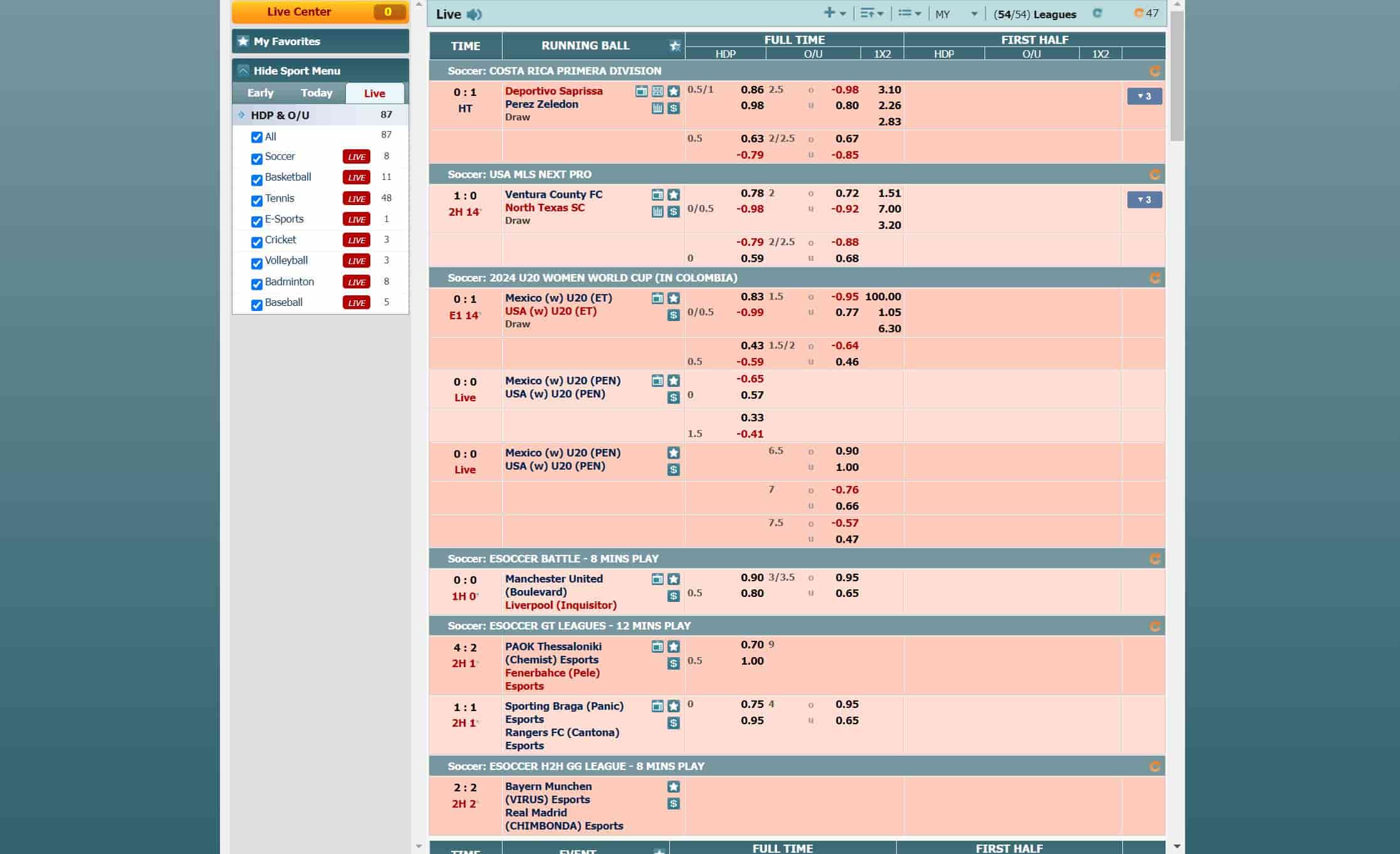Bet on Deportivo Saprissa HDP odds 0.86

pos(752,90)
